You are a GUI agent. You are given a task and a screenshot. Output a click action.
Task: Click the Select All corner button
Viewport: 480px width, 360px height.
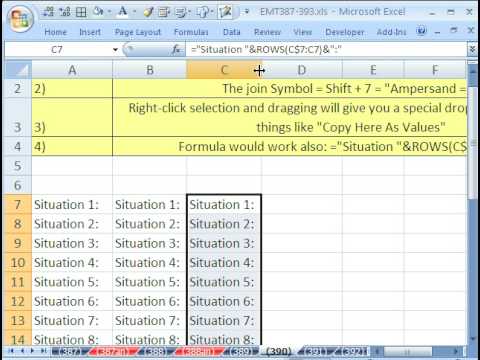click(x=18, y=70)
